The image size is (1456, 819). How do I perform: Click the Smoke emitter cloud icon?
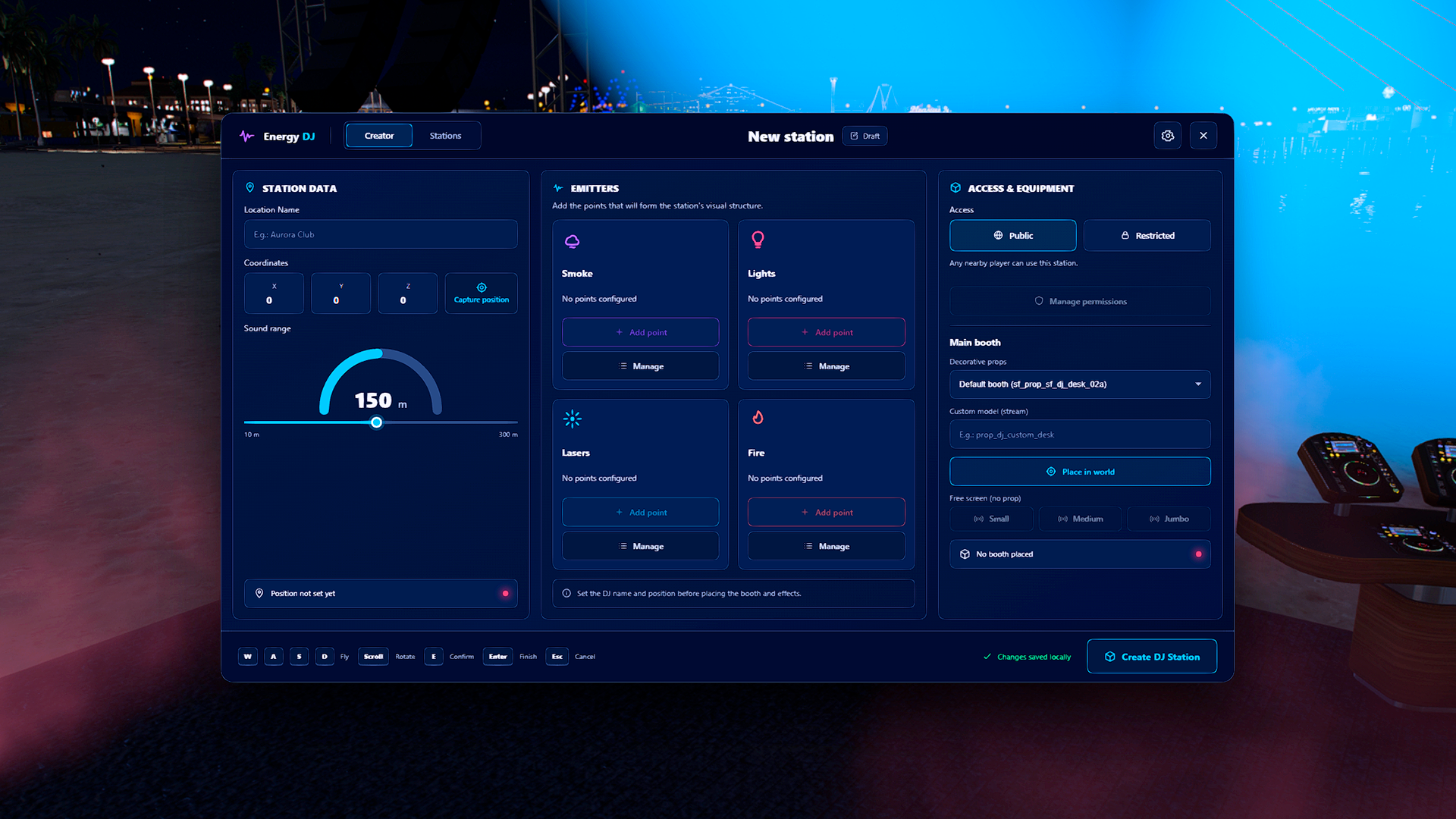pos(573,241)
